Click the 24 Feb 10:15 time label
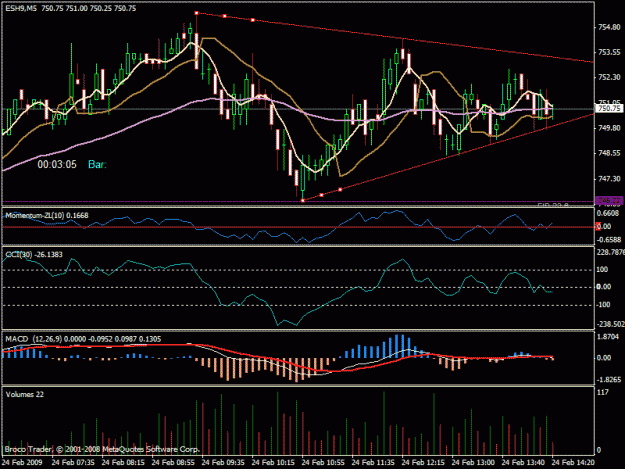Screen dimensions: 625x469 coord(273,463)
